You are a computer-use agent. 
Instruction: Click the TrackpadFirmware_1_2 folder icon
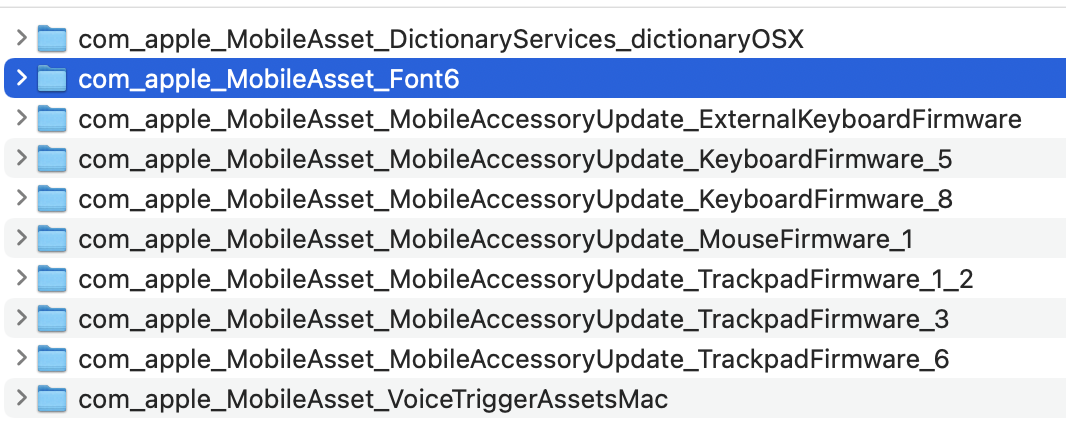tap(52, 279)
